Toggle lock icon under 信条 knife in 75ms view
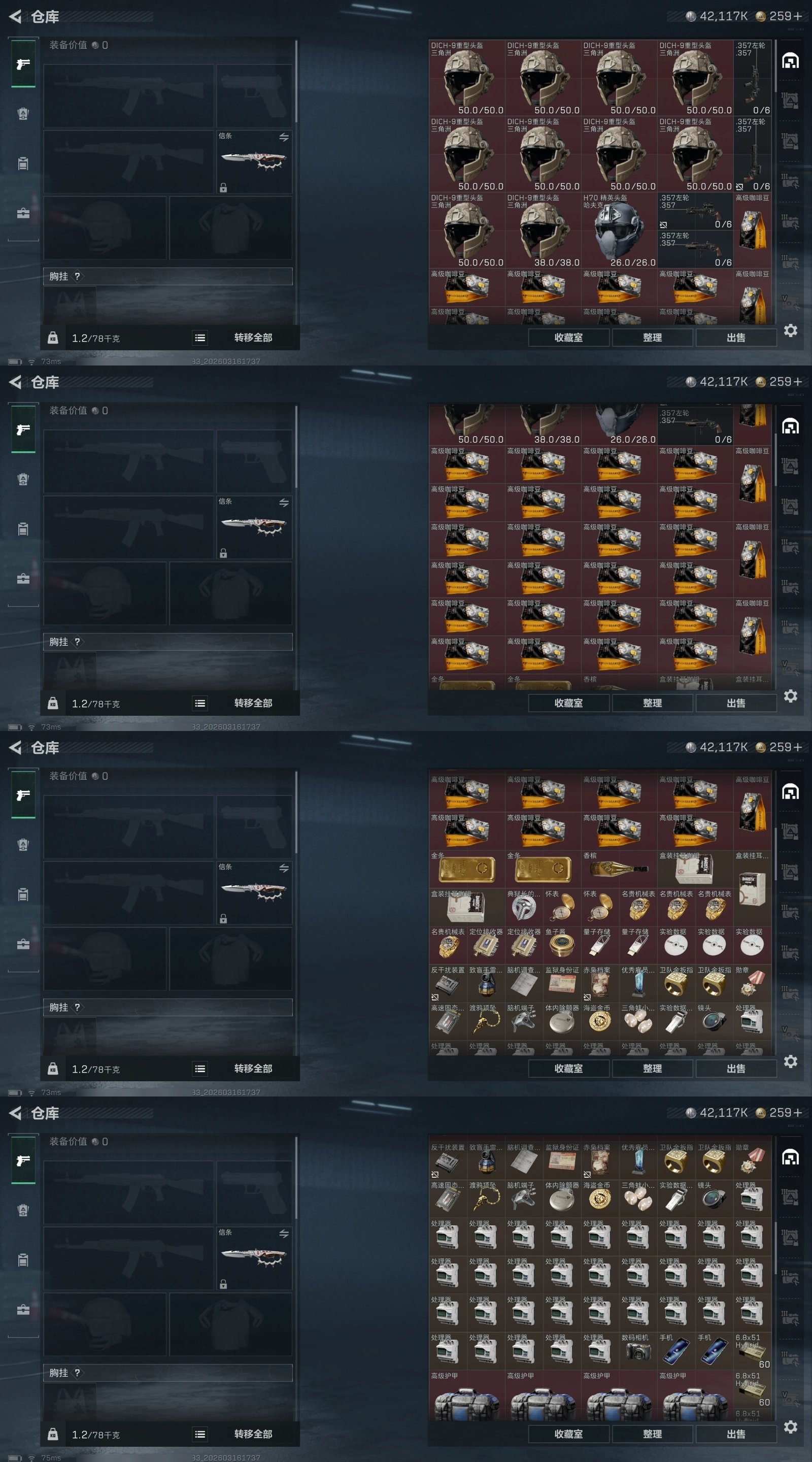The width and height of the screenshot is (812, 1462). pyautogui.click(x=223, y=1284)
